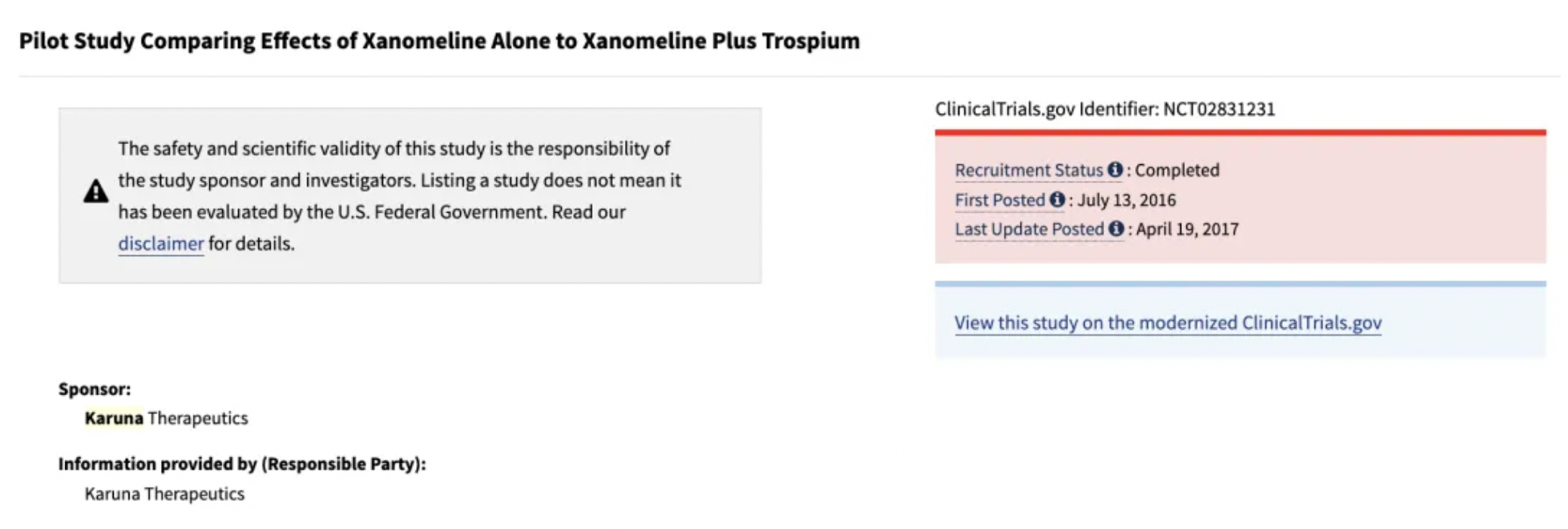
Task: Click the highlighted Karuna sponsor word
Action: (114, 418)
